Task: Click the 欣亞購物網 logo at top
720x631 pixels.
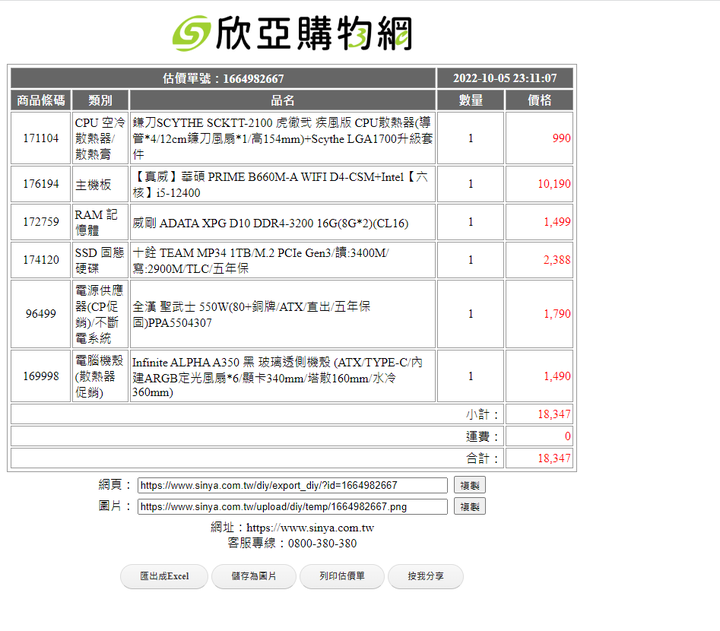Action: [292, 33]
